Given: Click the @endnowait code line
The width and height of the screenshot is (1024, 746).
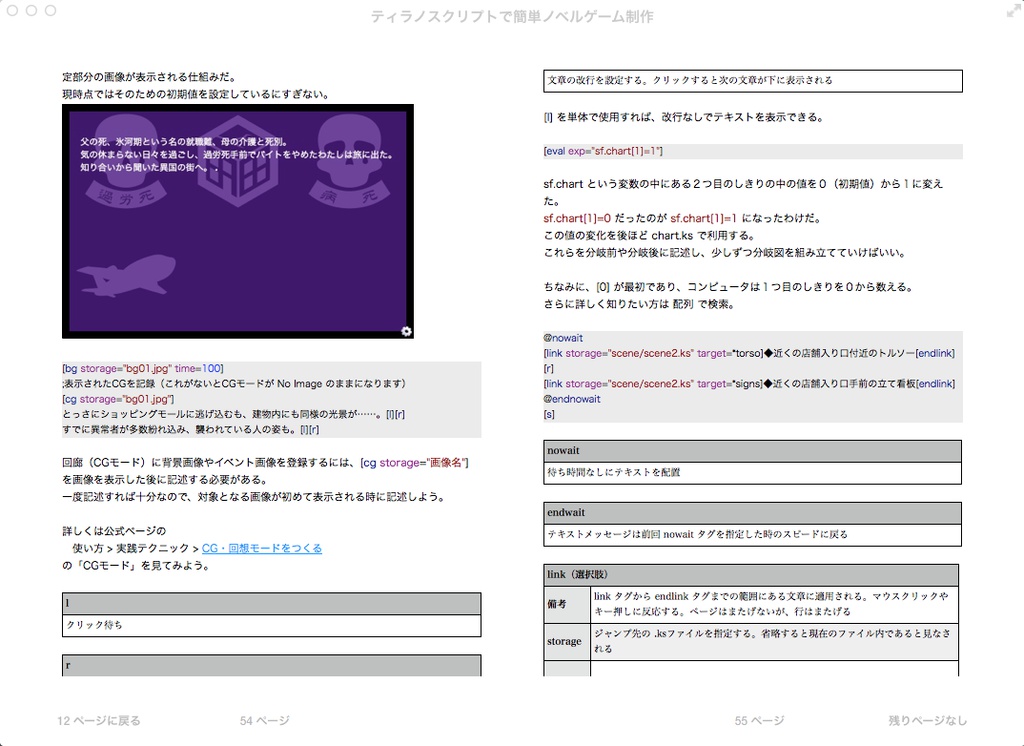Looking at the screenshot, I should tap(571, 399).
